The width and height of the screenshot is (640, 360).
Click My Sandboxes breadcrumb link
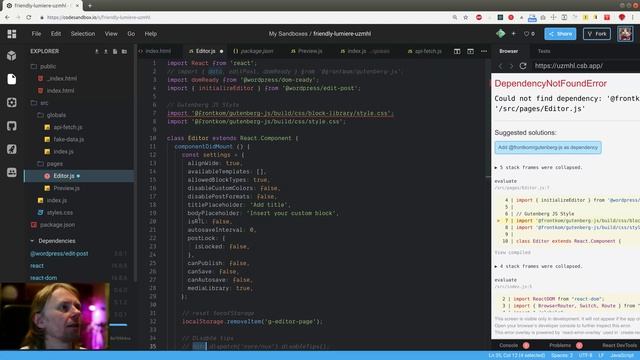coord(288,34)
